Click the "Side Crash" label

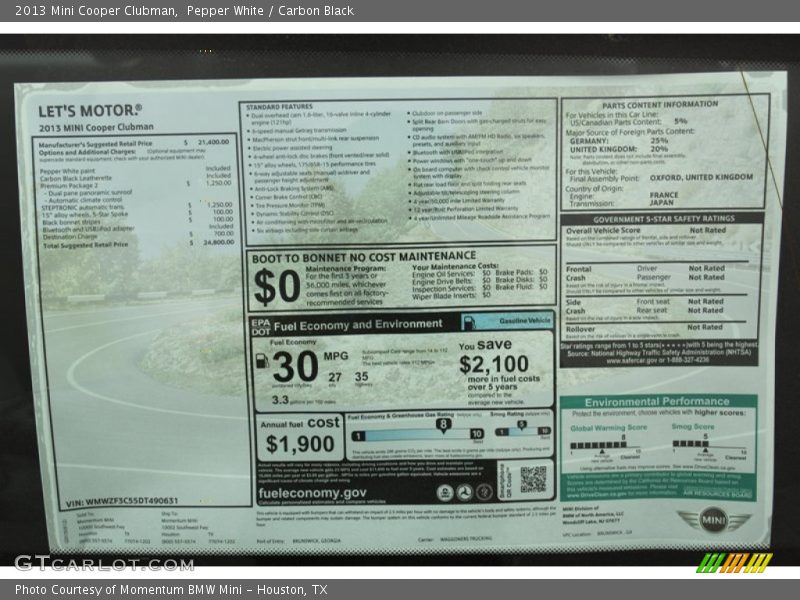pyautogui.click(x=576, y=306)
